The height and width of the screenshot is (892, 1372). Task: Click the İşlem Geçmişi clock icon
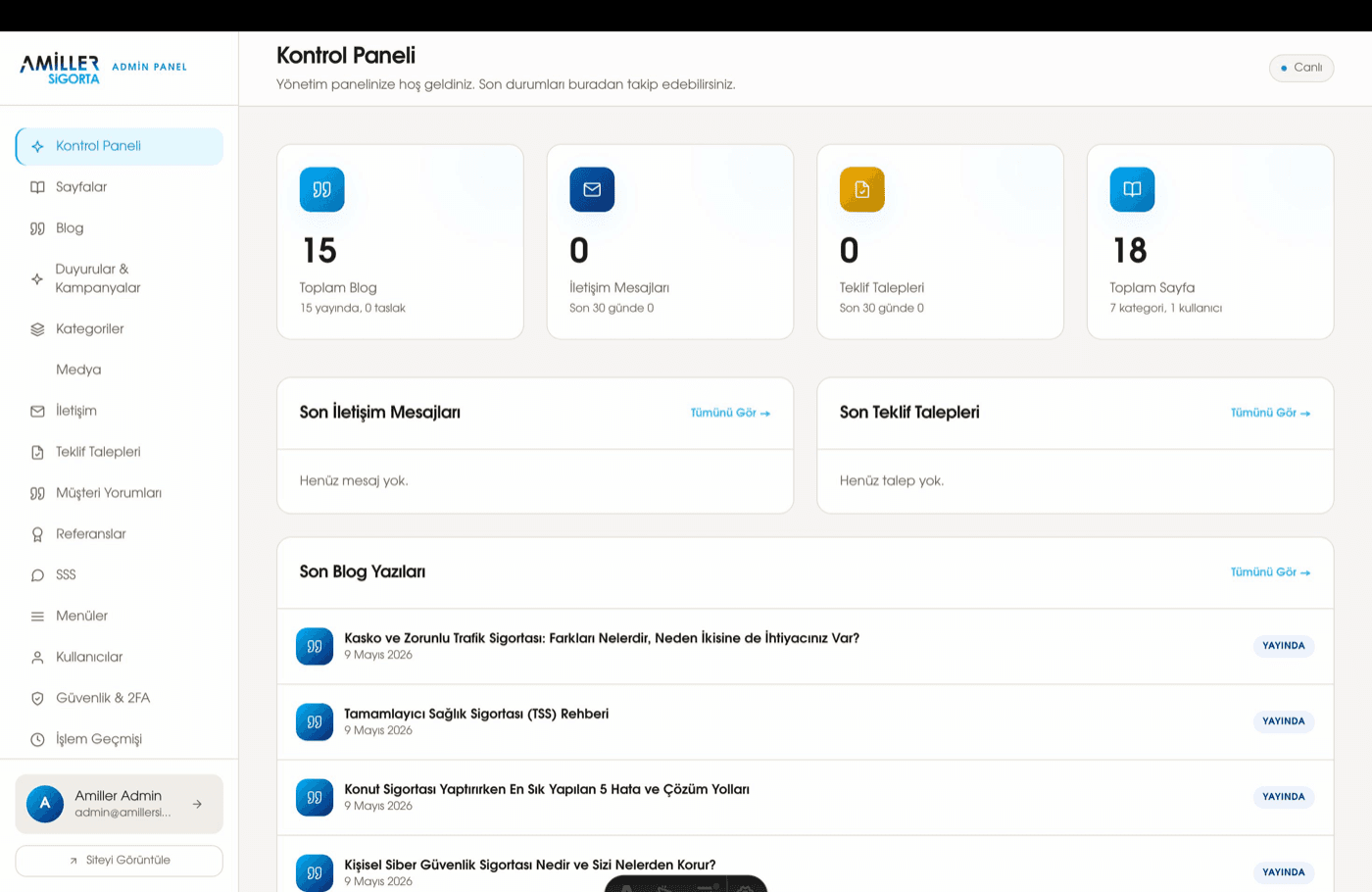click(37, 740)
